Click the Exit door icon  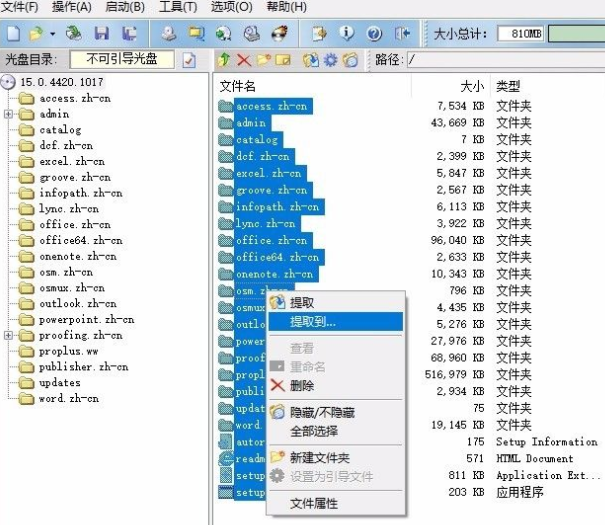point(402,34)
